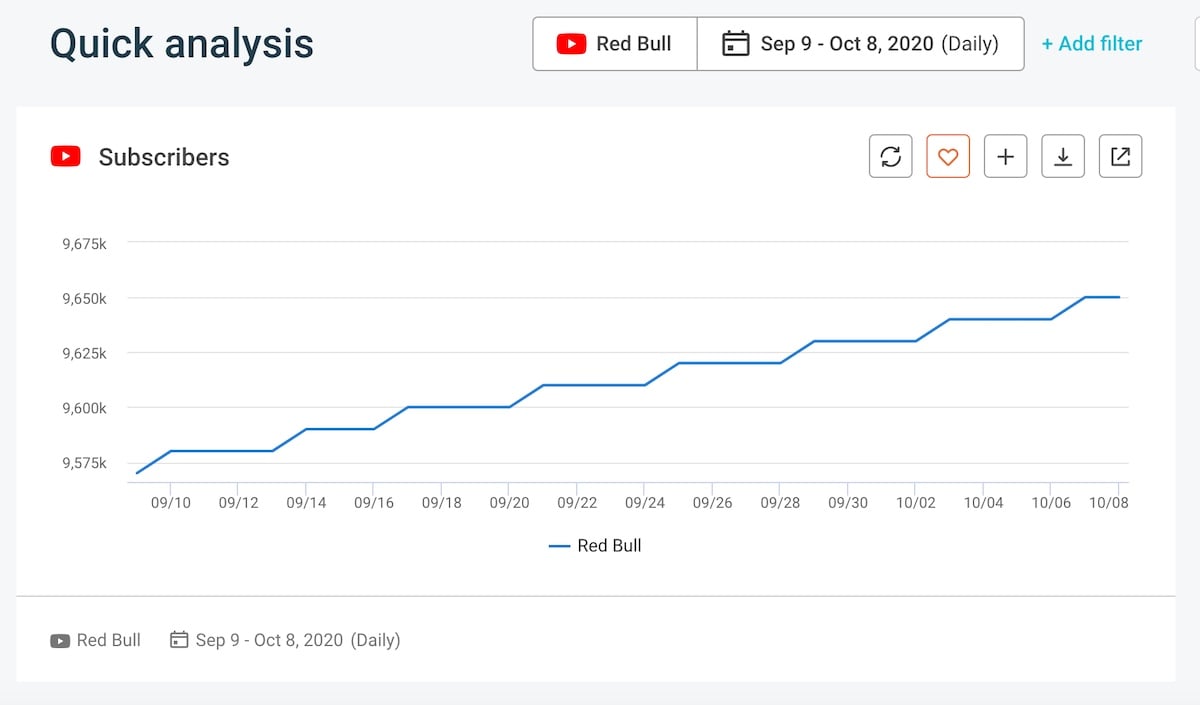Click the 09/14 date label
The image size is (1200, 705).
tap(306, 503)
